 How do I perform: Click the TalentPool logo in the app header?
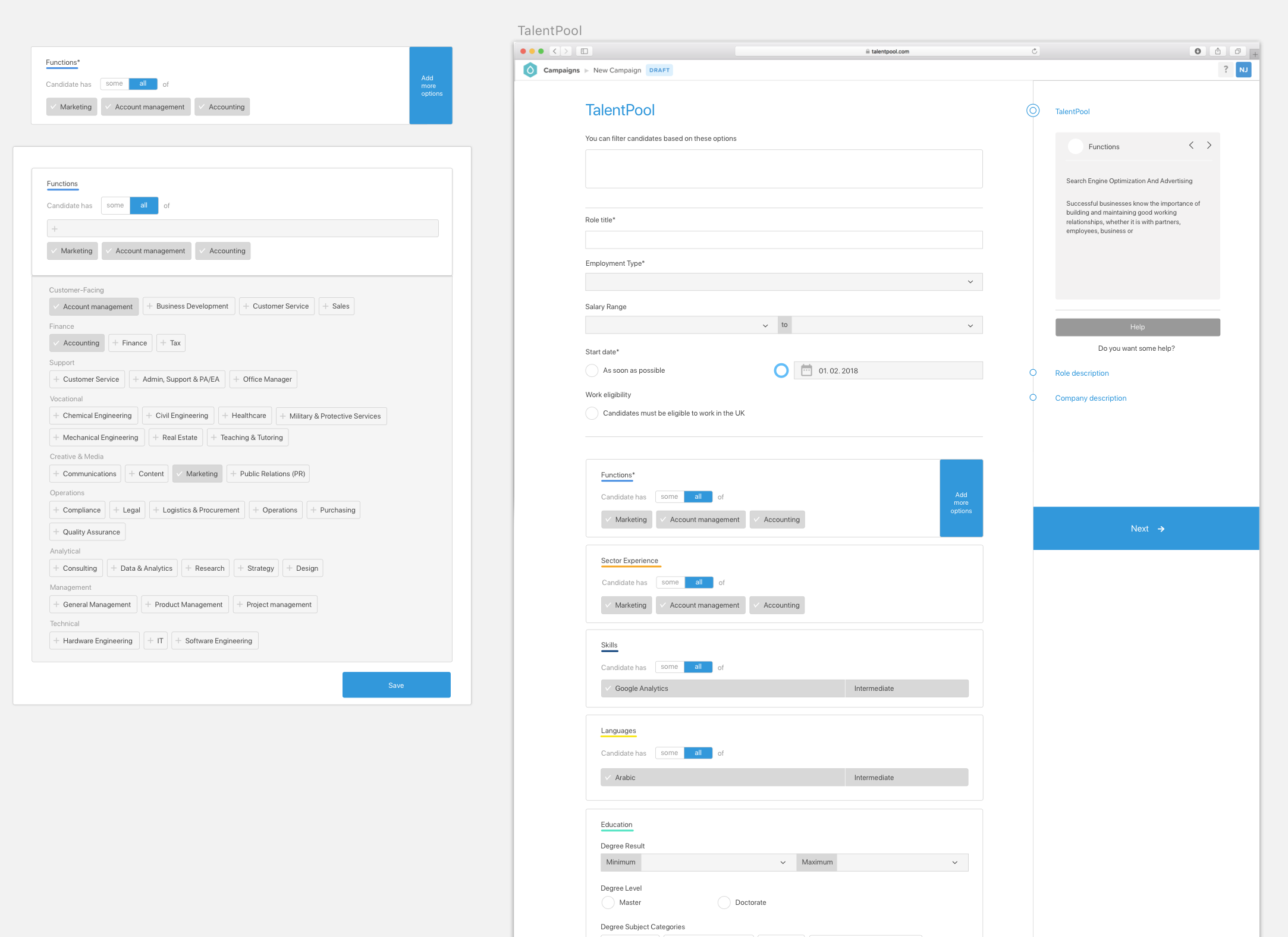pyautogui.click(x=530, y=70)
